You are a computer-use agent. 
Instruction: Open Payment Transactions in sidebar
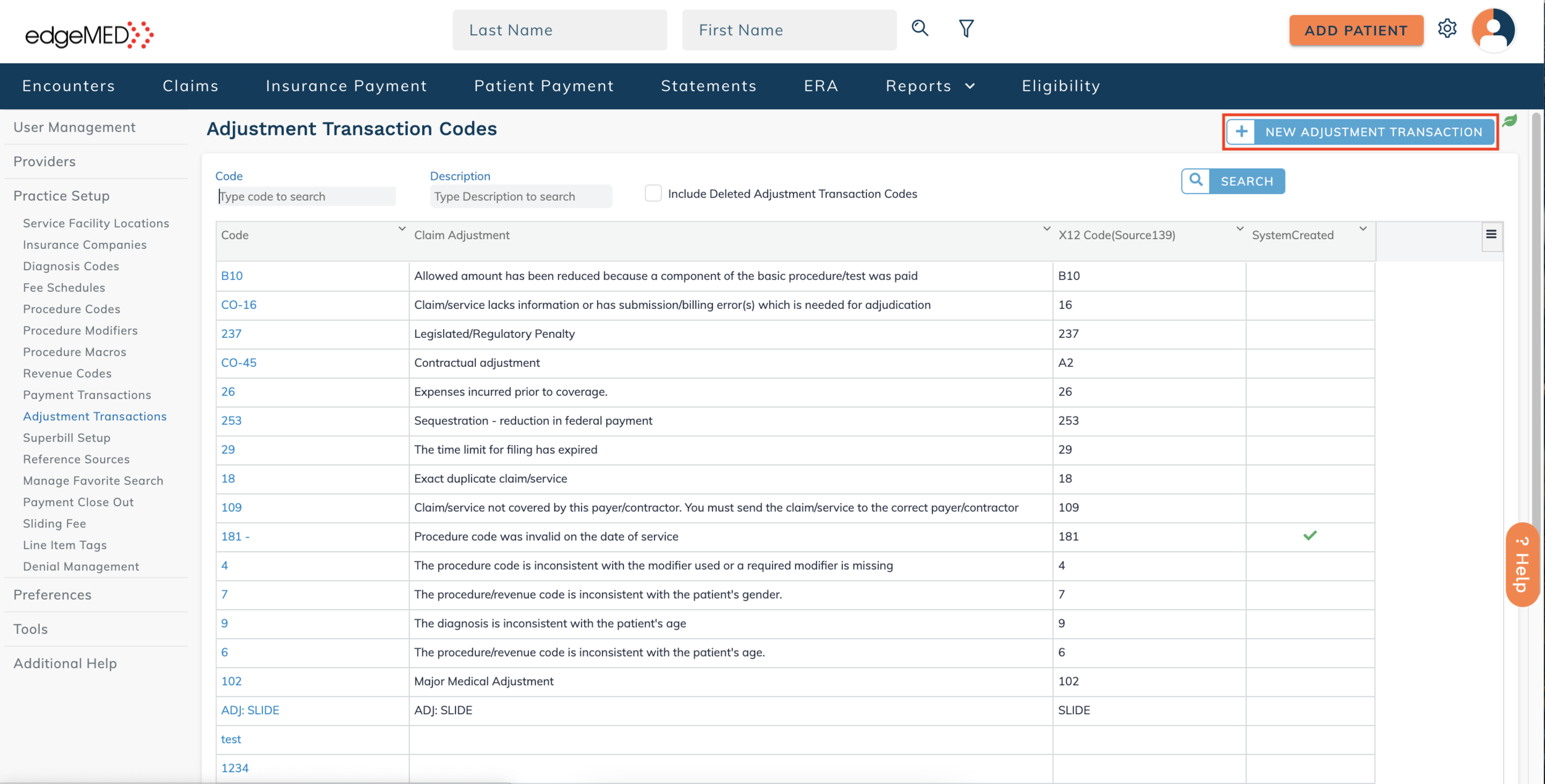(87, 395)
